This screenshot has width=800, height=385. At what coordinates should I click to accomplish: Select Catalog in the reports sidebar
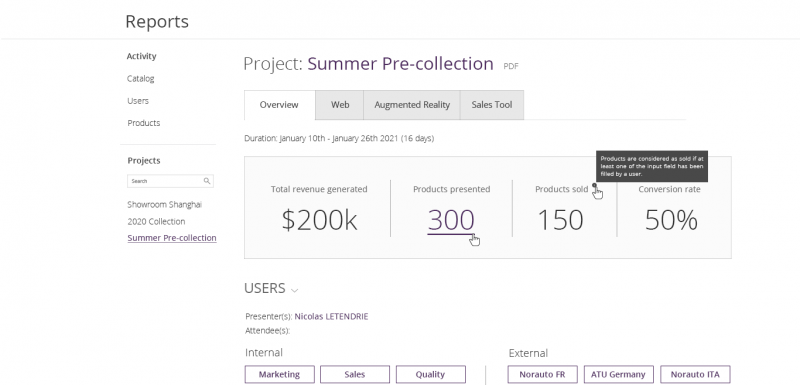tap(140, 79)
